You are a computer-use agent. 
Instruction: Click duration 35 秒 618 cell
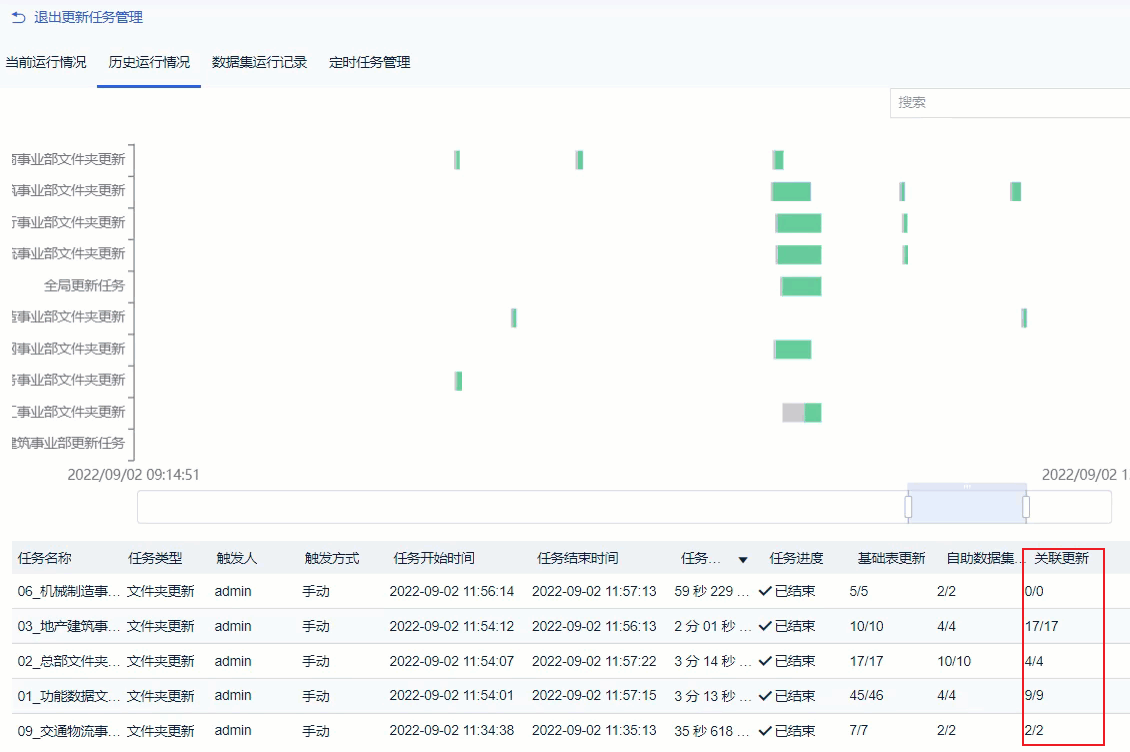tap(712, 730)
